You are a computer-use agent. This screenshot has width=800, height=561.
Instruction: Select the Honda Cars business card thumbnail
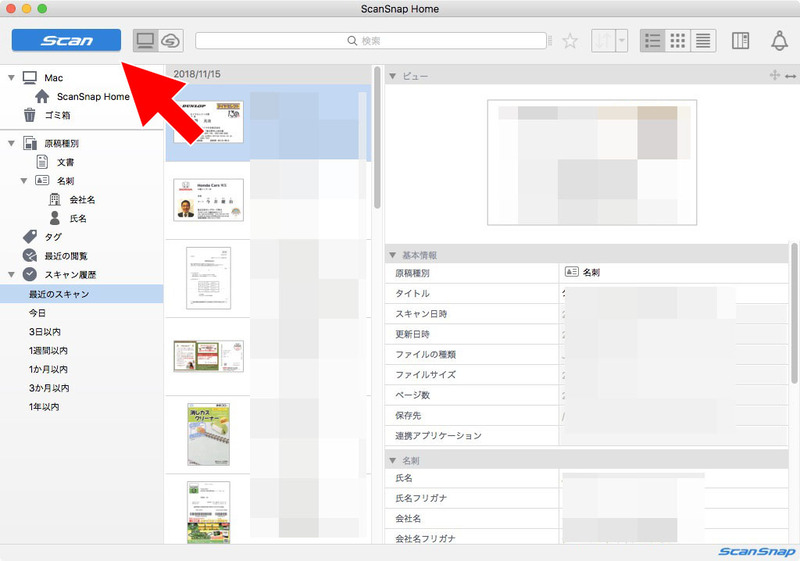click(208, 200)
